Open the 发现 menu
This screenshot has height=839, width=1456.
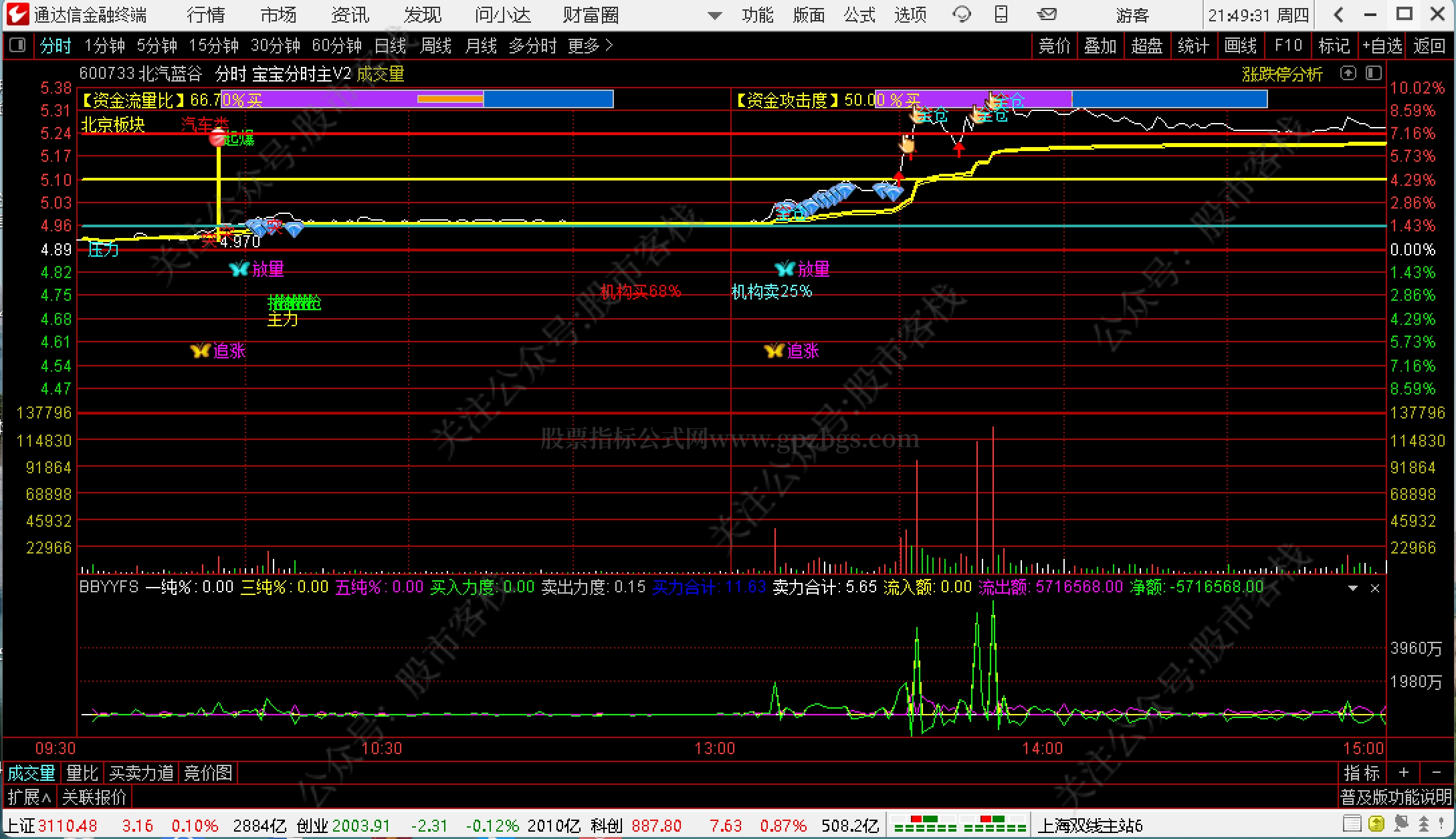click(x=423, y=15)
